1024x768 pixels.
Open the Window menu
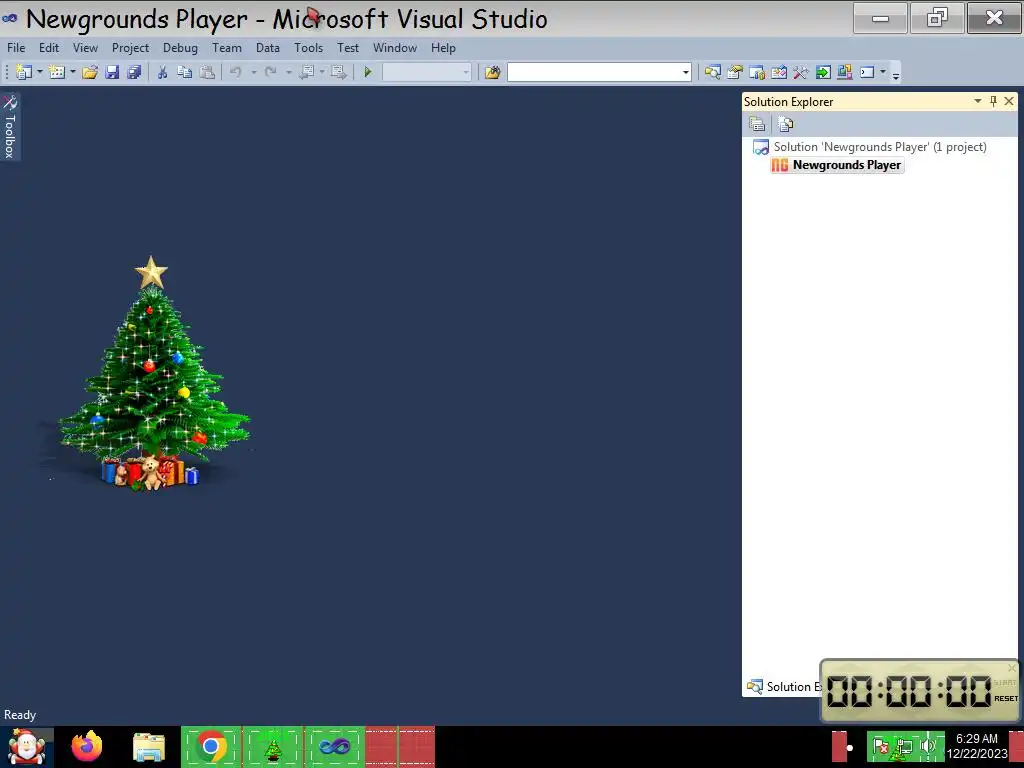pyautogui.click(x=394, y=48)
